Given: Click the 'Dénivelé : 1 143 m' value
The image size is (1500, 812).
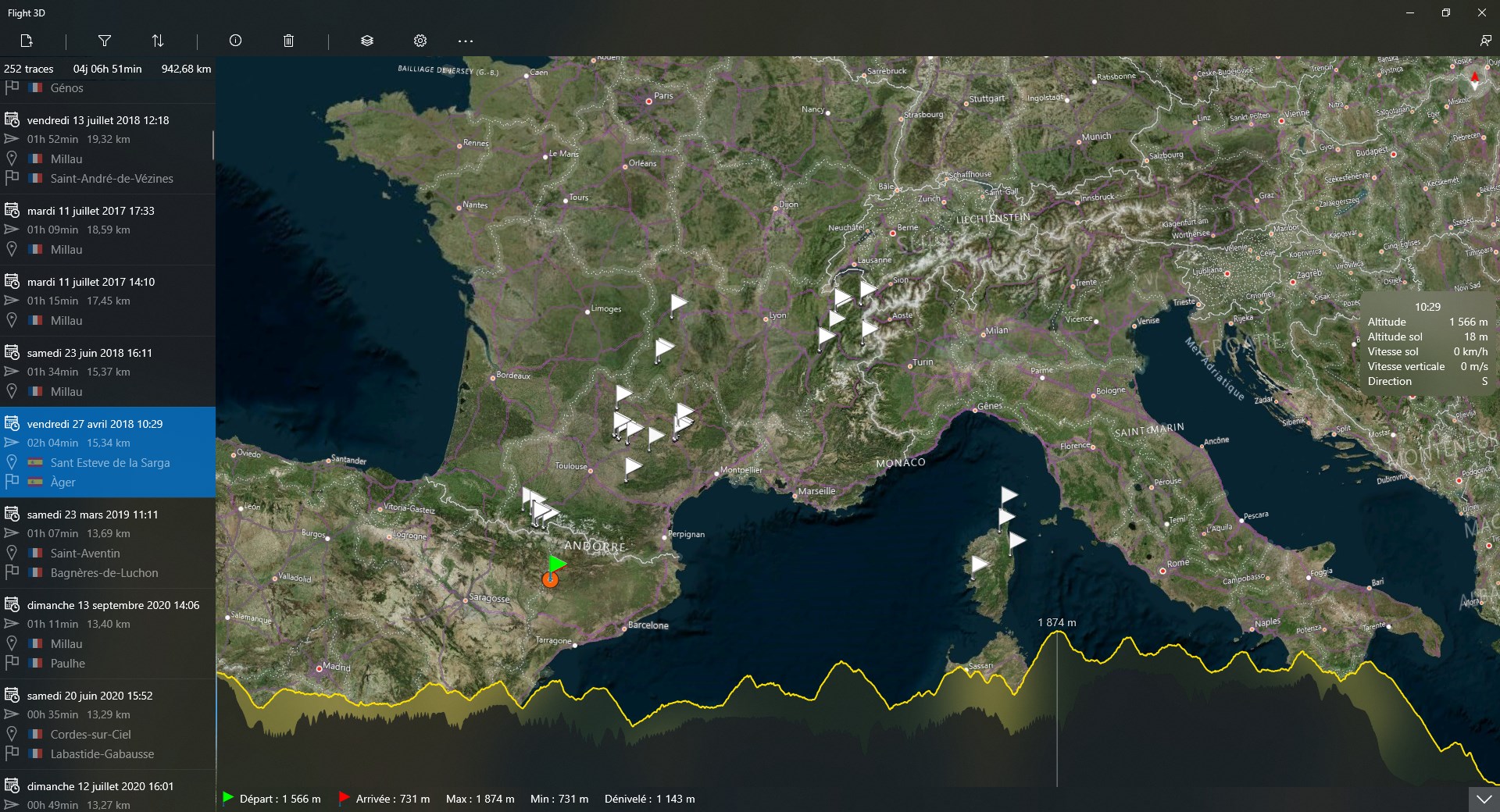Looking at the screenshot, I should tap(650, 799).
